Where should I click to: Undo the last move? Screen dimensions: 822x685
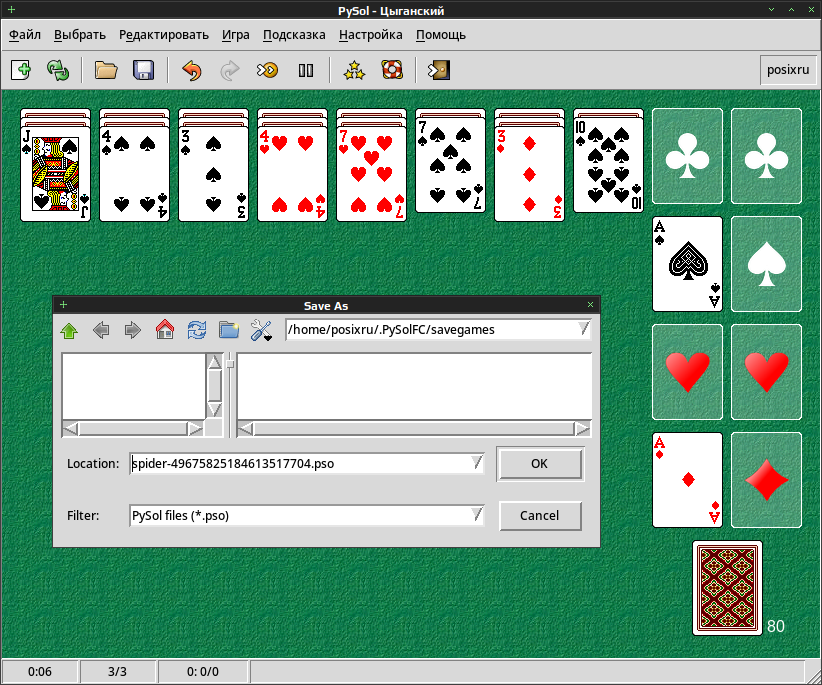point(191,70)
